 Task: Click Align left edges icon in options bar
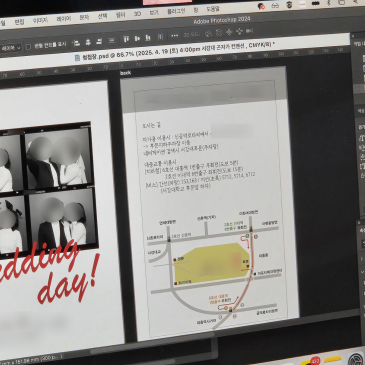(77, 43)
